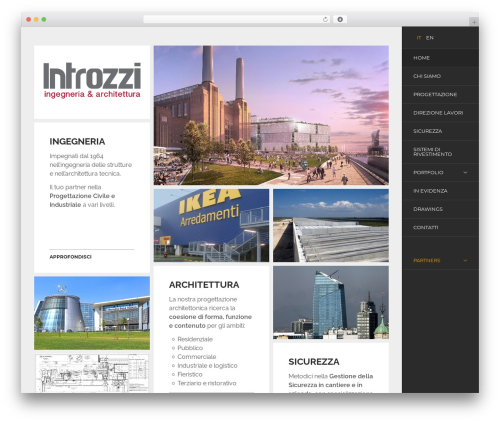The image size is (500, 423).
Task: Open a new browser tab with plus
Action: pyautogui.click(x=474, y=22)
